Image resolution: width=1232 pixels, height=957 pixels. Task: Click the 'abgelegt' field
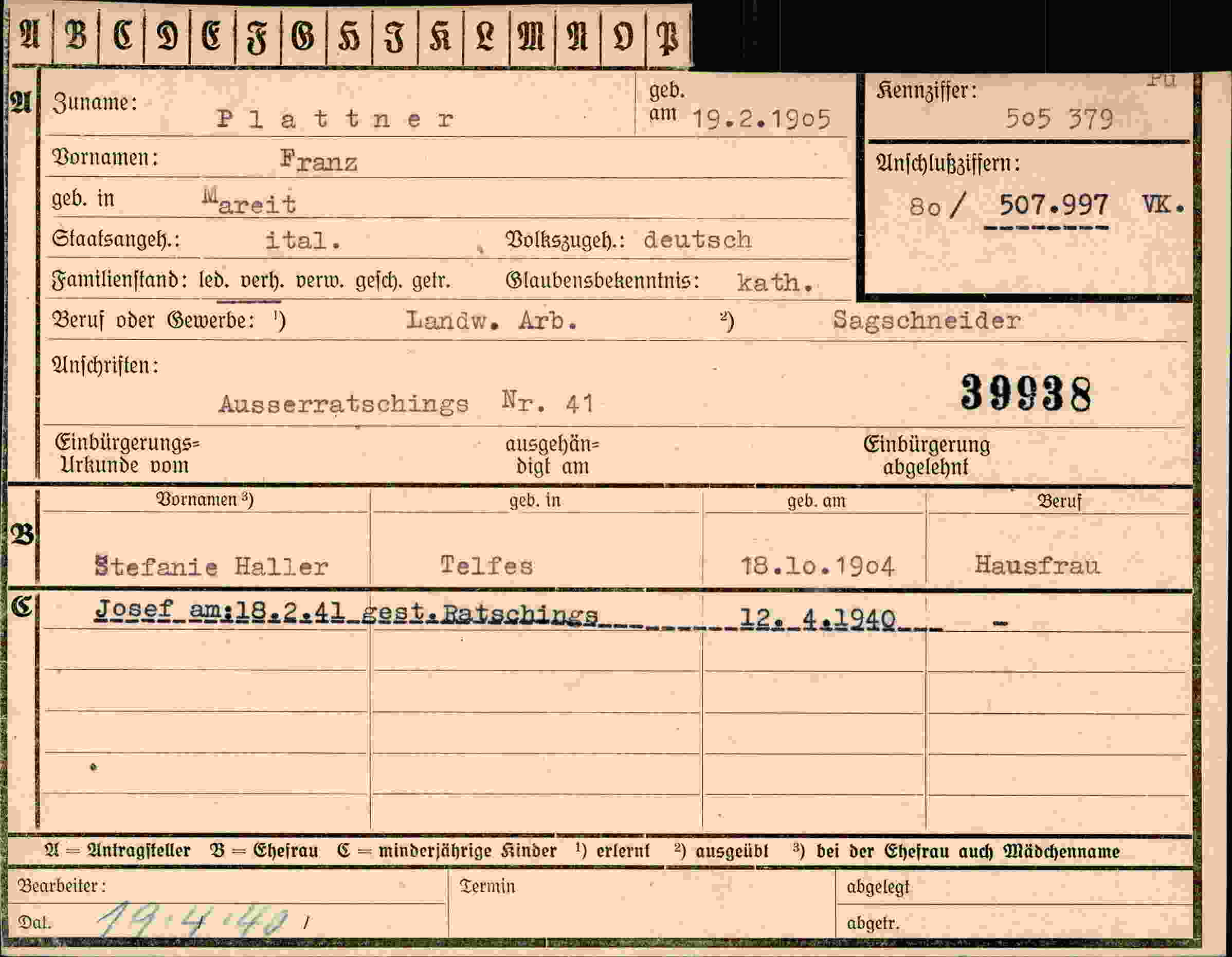(1014, 887)
